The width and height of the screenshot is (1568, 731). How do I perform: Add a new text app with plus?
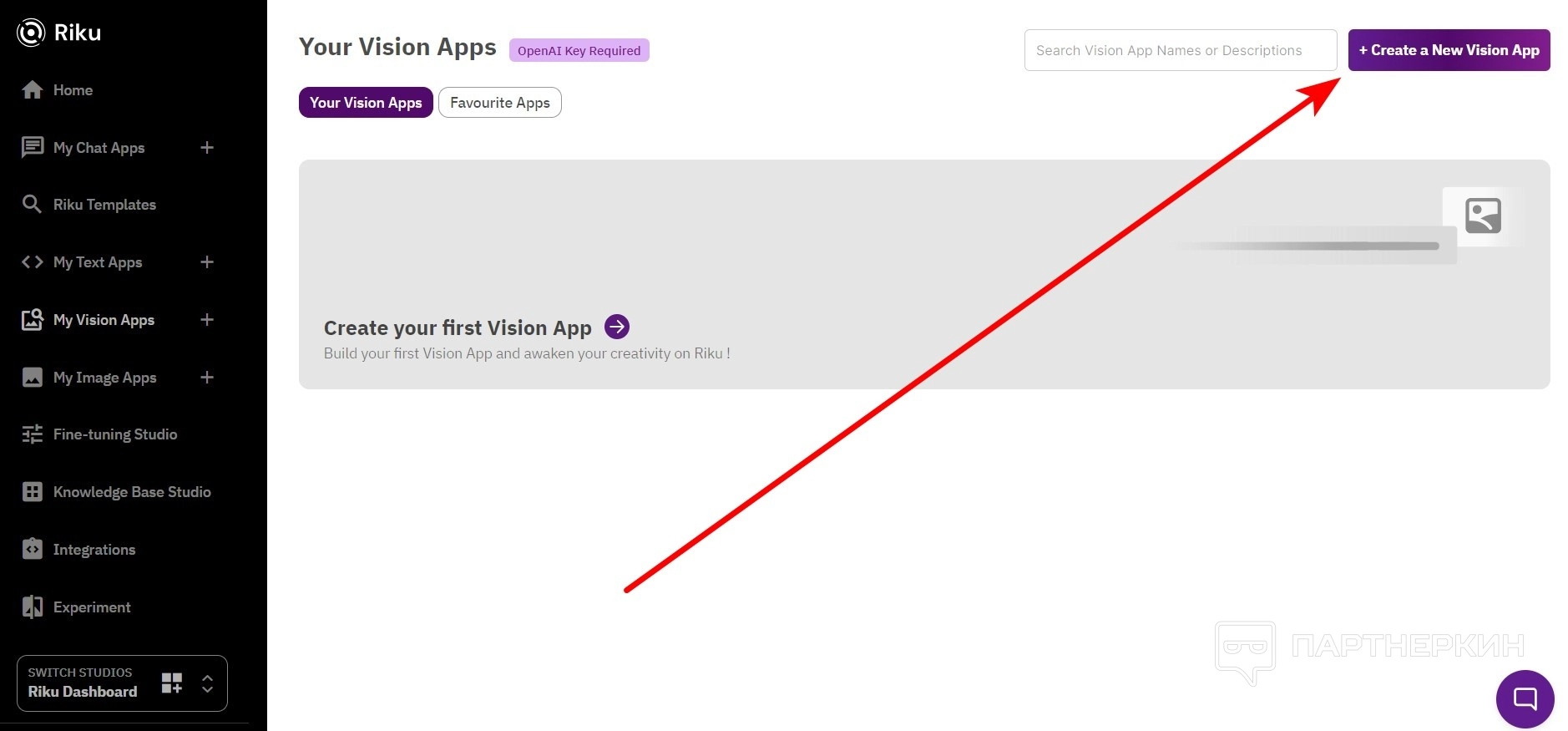[207, 262]
